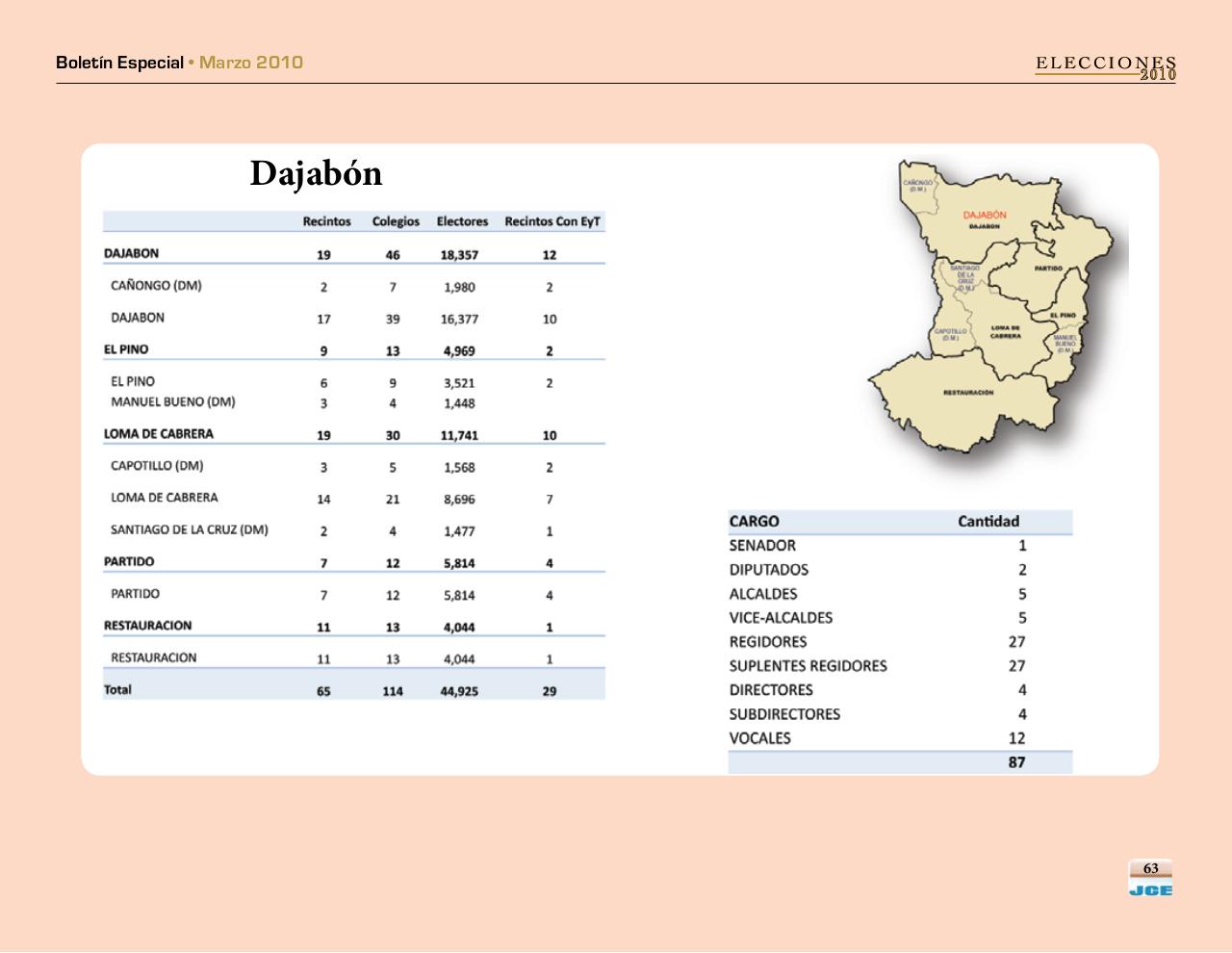The height and width of the screenshot is (953, 1232).
Task: Click the Restauración region on the map
Action: (968, 393)
